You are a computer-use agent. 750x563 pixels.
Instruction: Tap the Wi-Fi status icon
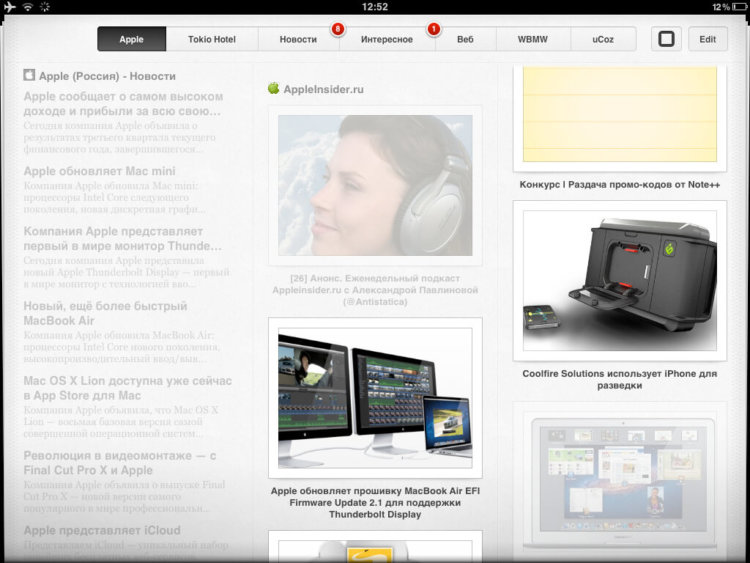coord(28,7)
